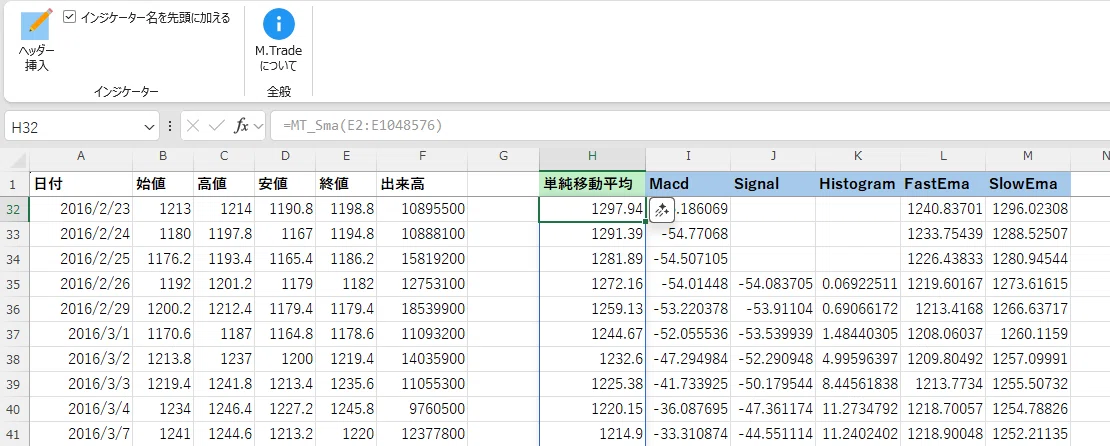Select column A header

pyautogui.click(x=81, y=156)
